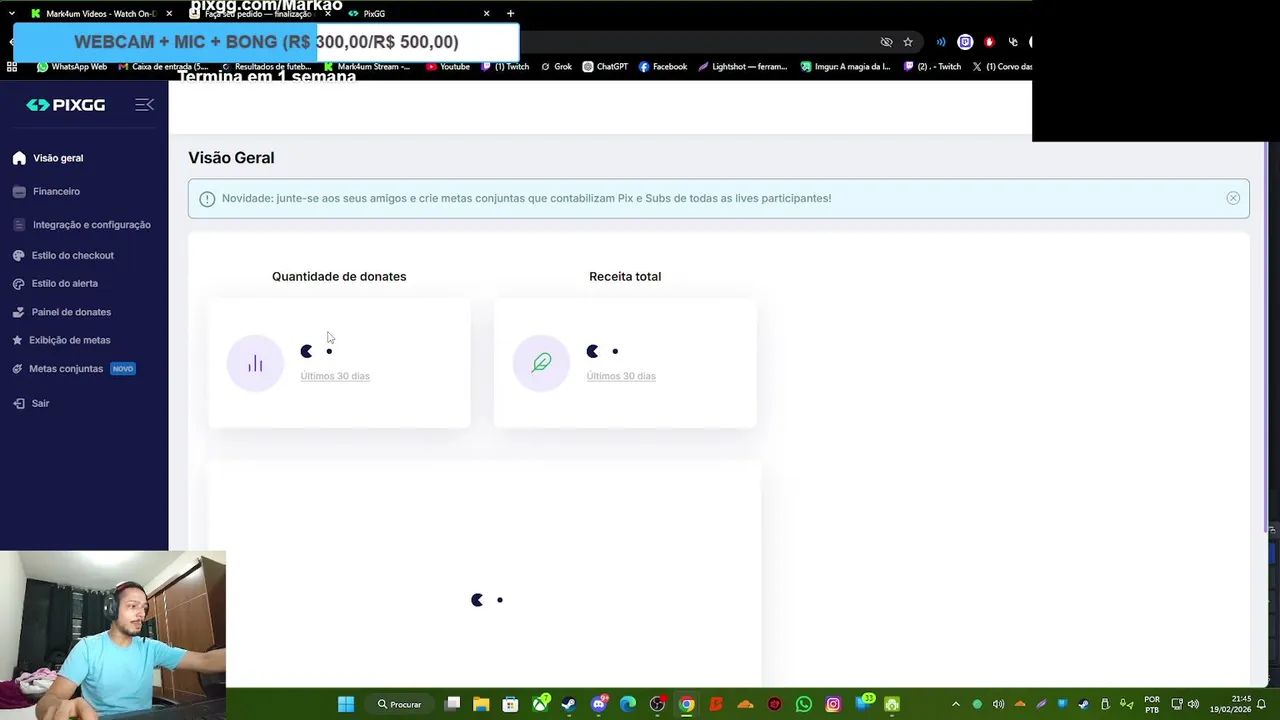This screenshot has width=1280, height=720.
Task: Click the bar chart icon in donates card
Action: [x=255, y=363]
